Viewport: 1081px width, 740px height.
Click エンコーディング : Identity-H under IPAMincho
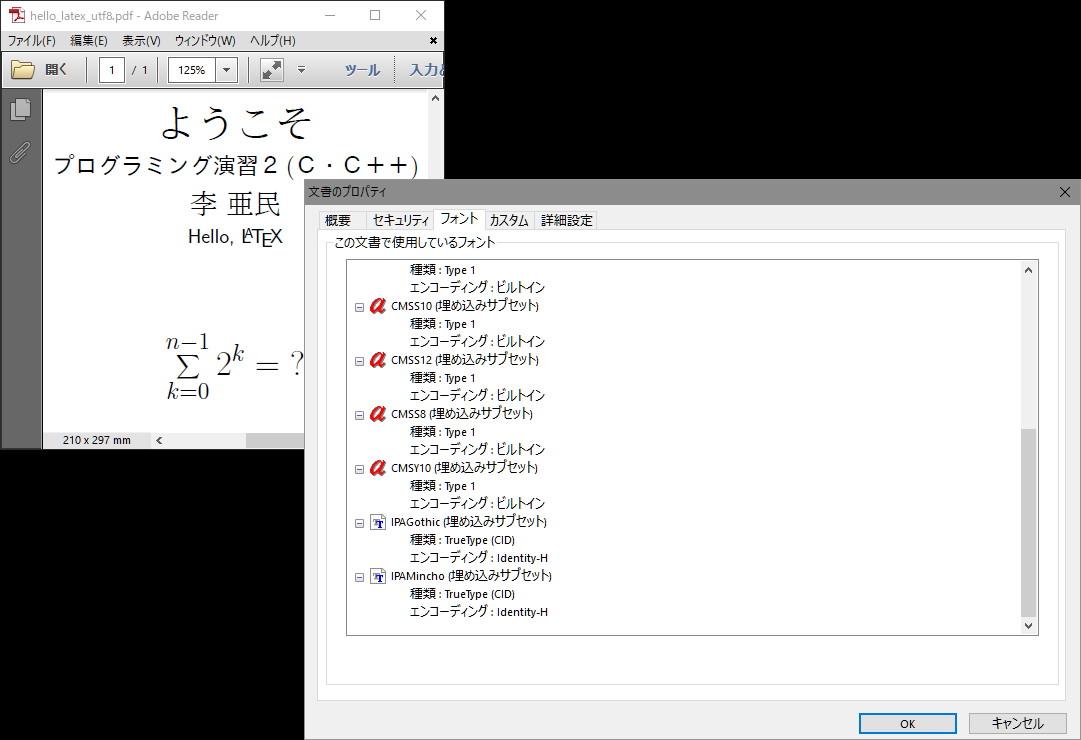pos(478,612)
